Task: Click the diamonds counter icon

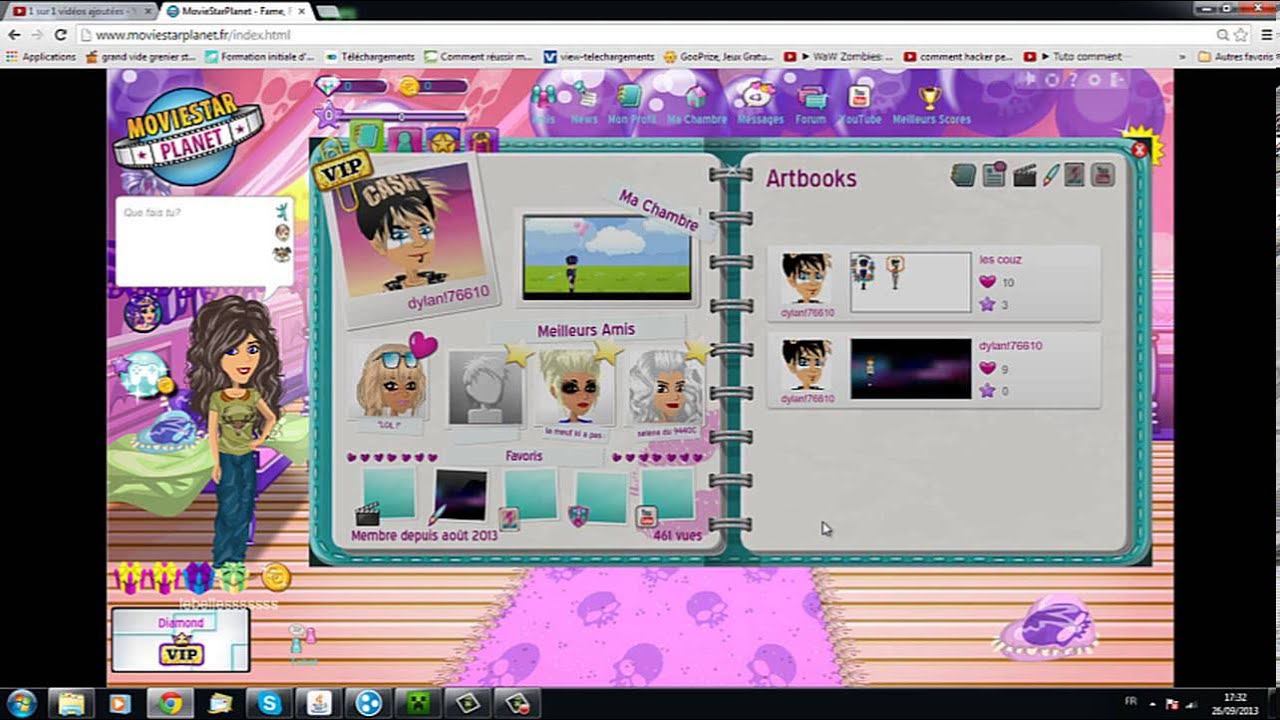Action: (x=328, y=86)
